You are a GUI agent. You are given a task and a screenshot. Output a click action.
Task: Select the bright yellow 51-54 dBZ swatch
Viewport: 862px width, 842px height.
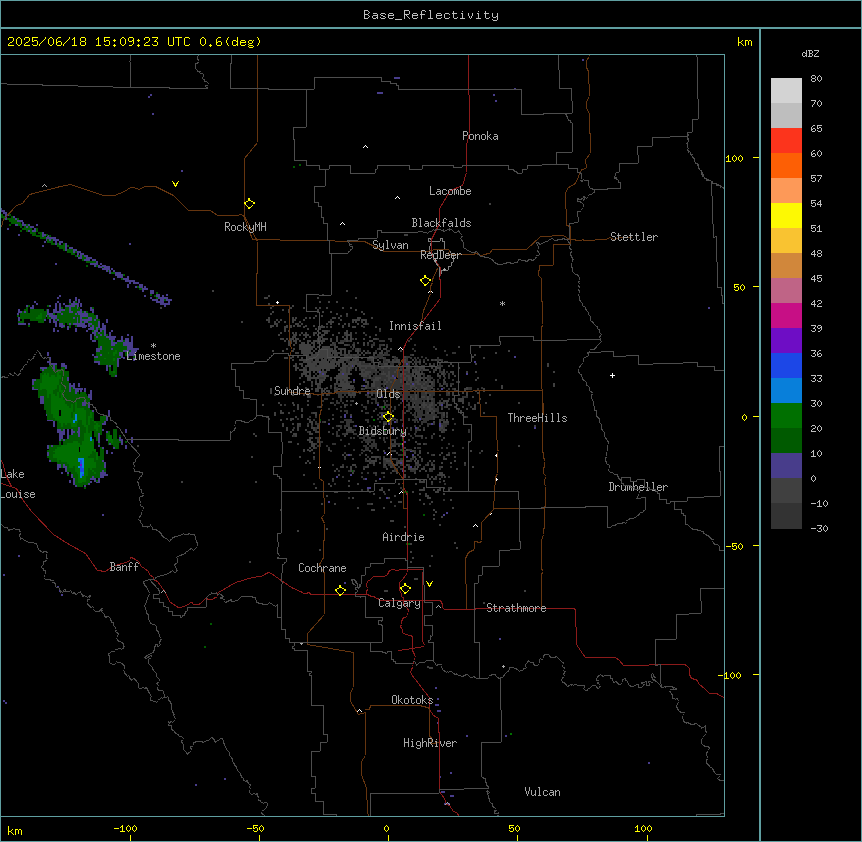click(786, 215)
